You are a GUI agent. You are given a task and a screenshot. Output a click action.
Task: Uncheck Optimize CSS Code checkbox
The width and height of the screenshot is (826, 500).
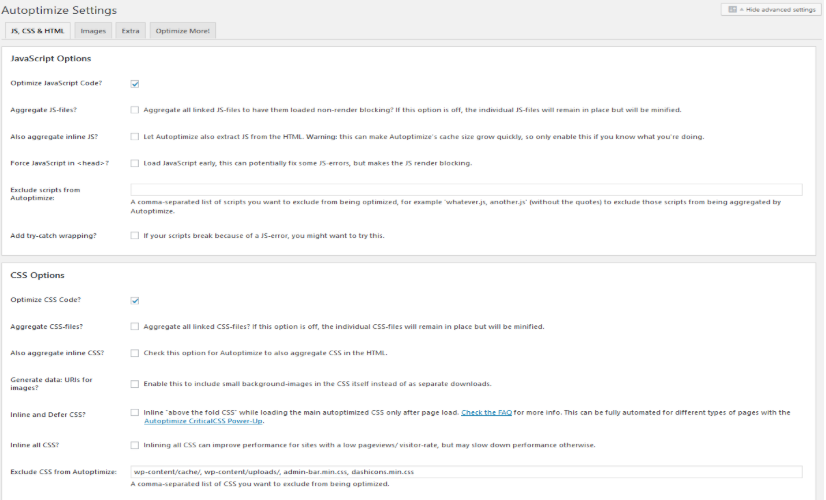click(x=135, y=300)
